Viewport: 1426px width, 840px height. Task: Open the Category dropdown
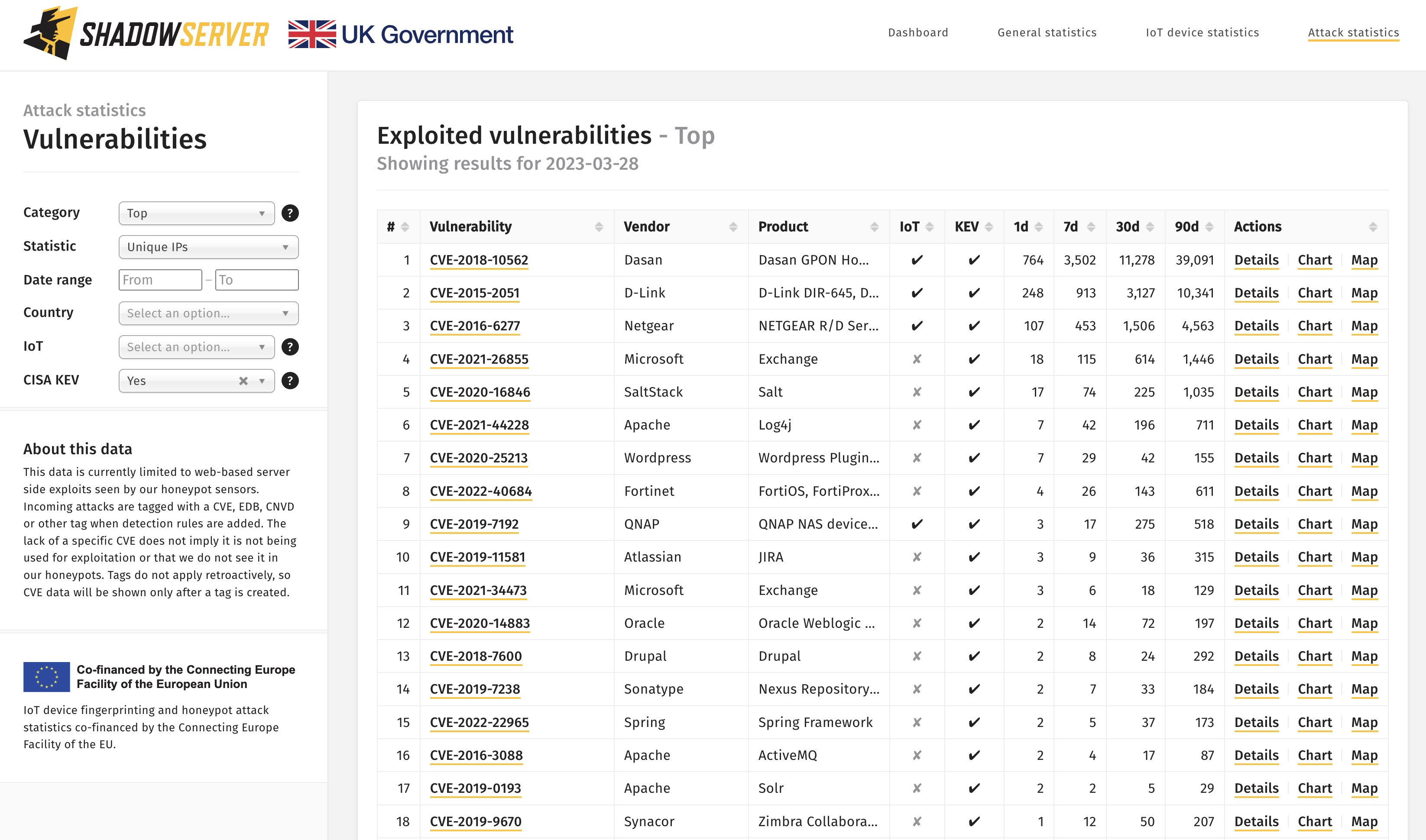pos(196,213)
